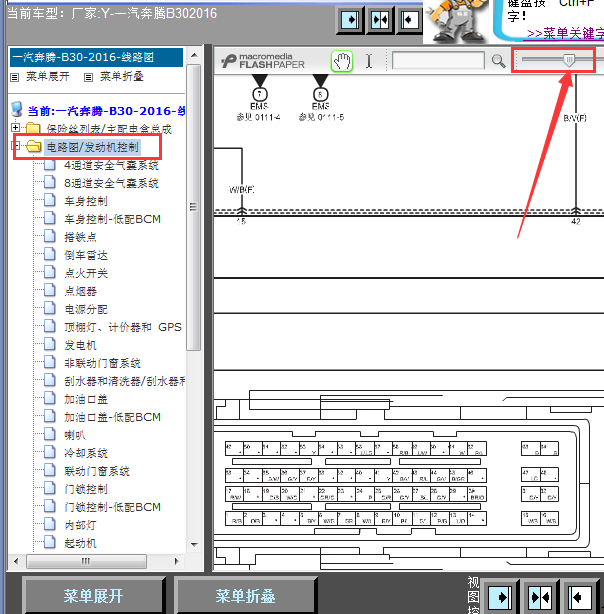This screenshot has width=604, height=614.
Task: Collapse the 电路图/发动机控制 folder node
Action: (x=15, y=146)
